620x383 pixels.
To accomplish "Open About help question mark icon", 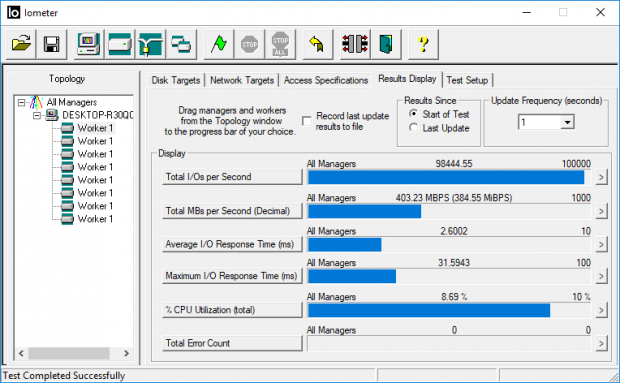I will pyautogui.click(x=423, y=44).
